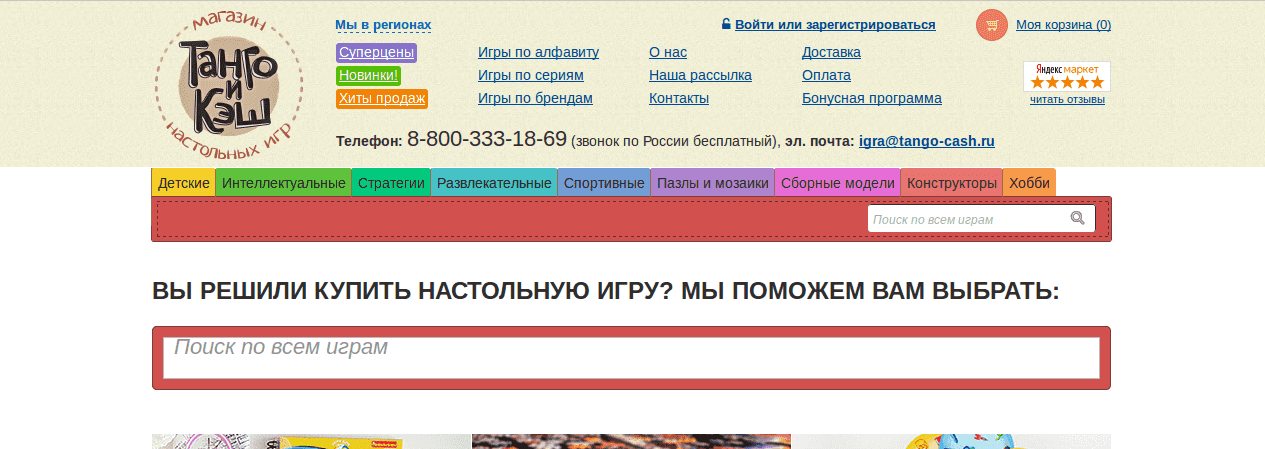Click the magnifier icon in the red search bar

tap(1077, 219)
